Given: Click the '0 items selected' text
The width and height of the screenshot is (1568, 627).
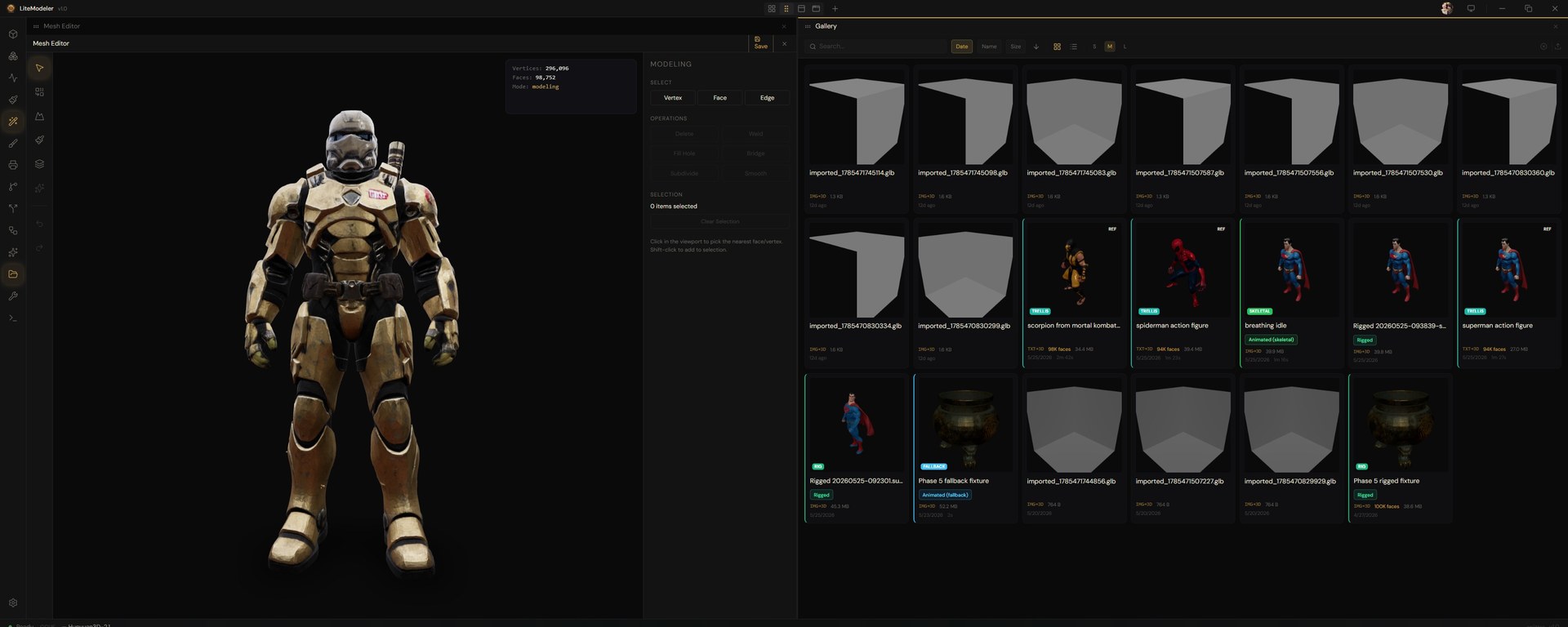Looking at the screenshot, I should coord(674,207).
